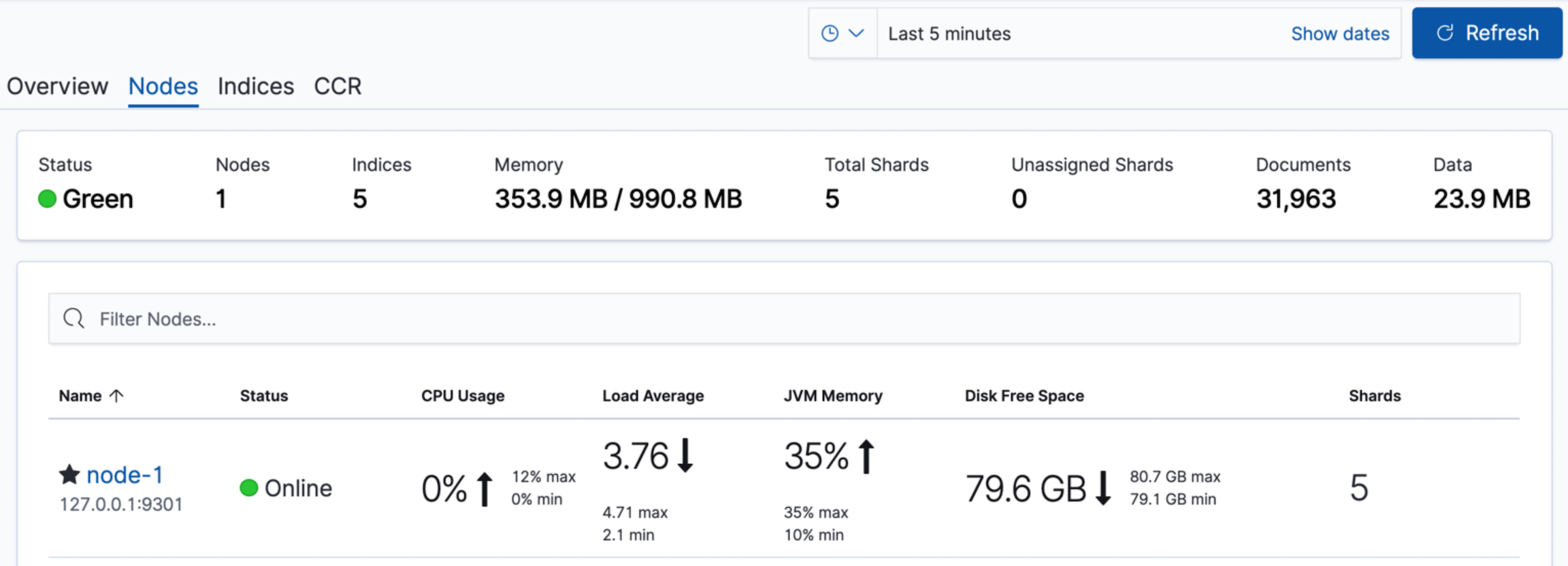Click the green Online status dot
Viewport: 1568px width, 566px height.
pyautogui.click(x=249, y=488)
